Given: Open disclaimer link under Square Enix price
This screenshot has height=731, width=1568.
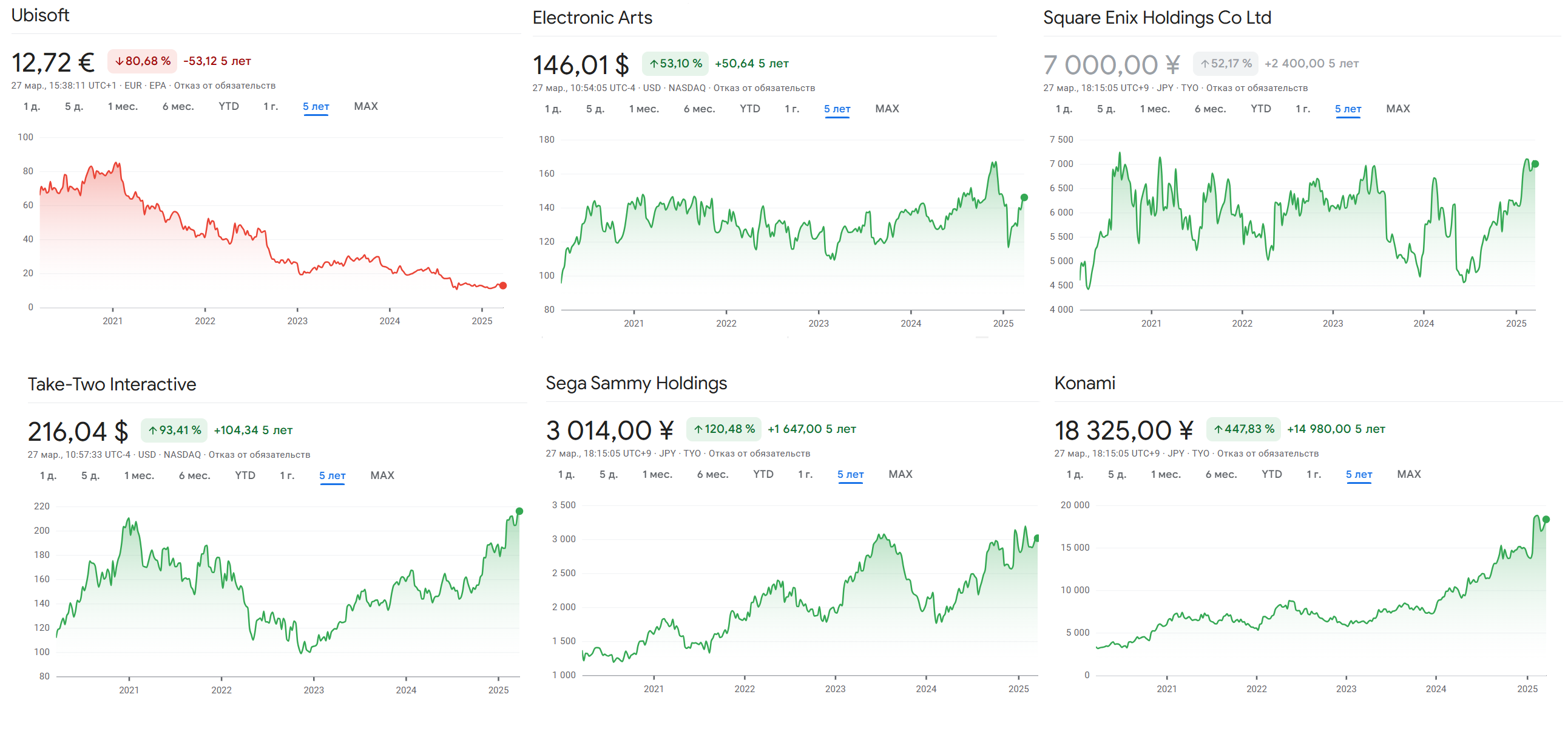Looking at the screenshot, I should (1257, 88).
